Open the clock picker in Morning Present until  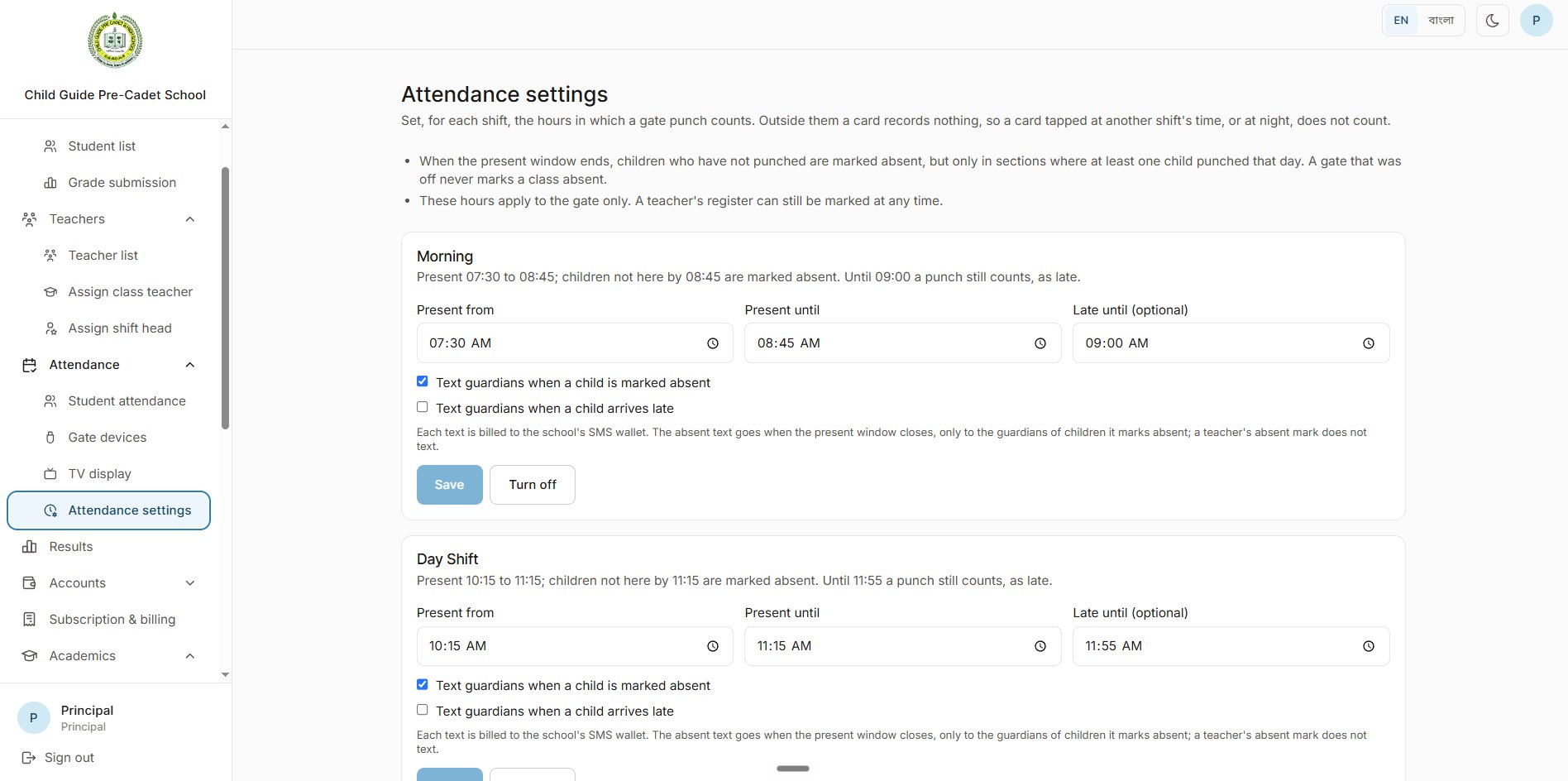point(1040,343)
